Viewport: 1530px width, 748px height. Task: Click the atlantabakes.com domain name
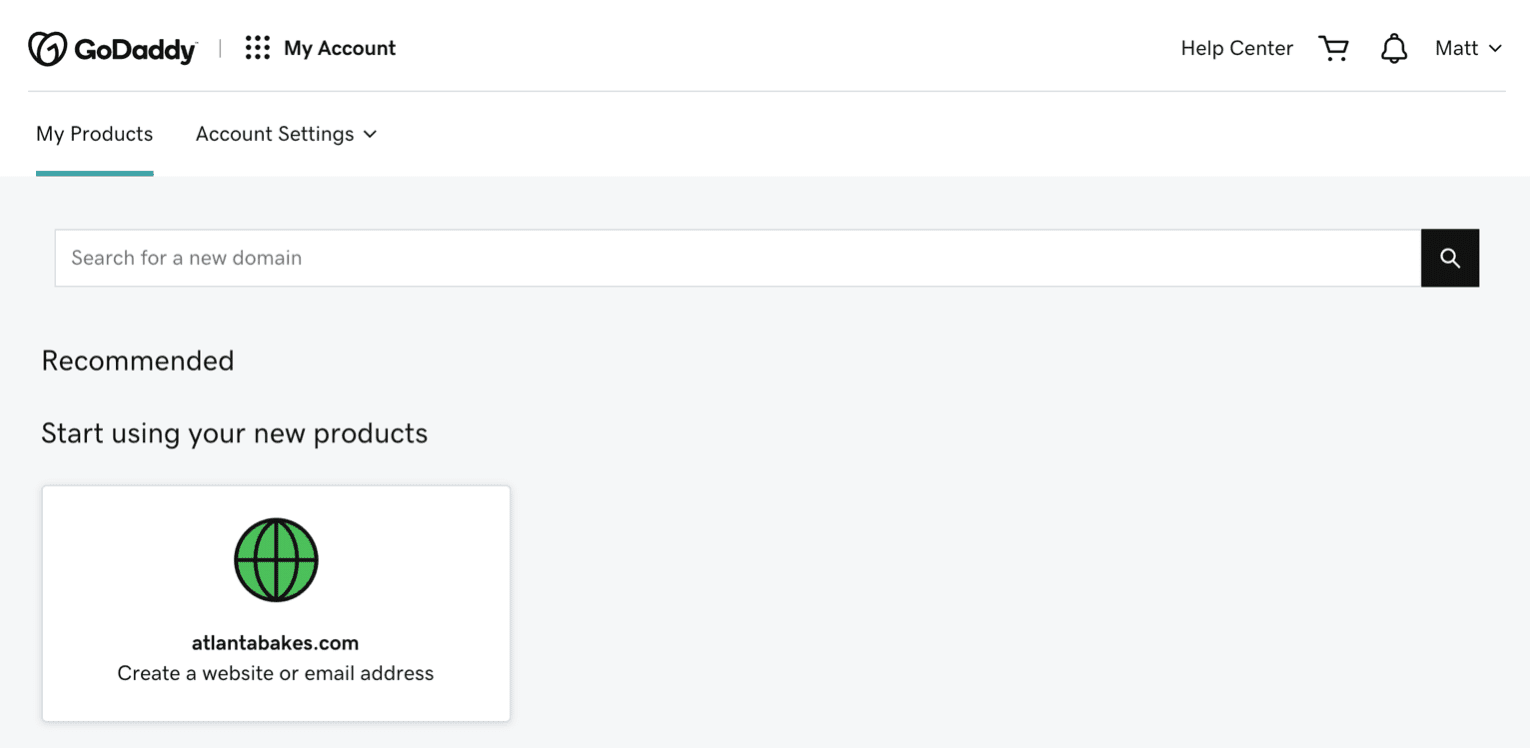[x=275, y=643]
